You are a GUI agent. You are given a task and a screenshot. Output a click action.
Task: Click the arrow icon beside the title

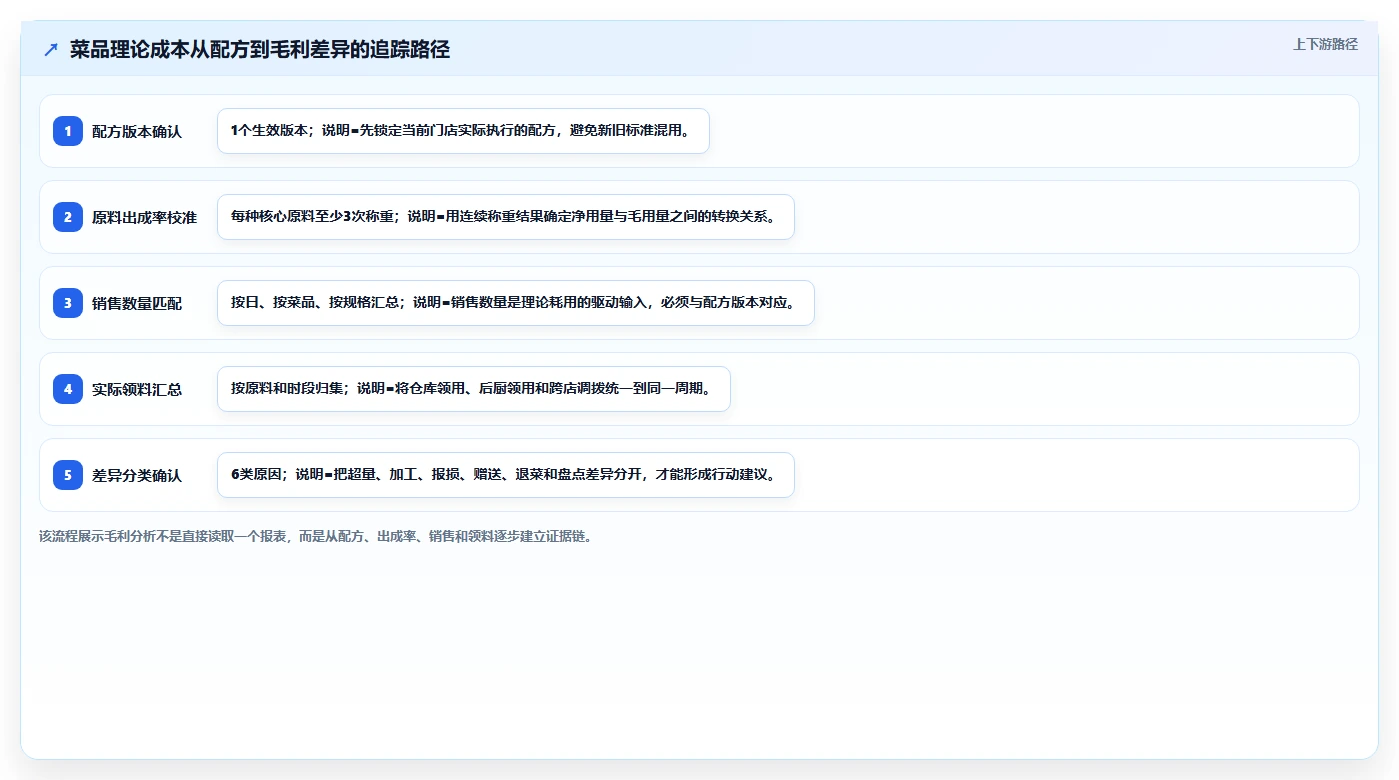(51, 50)
